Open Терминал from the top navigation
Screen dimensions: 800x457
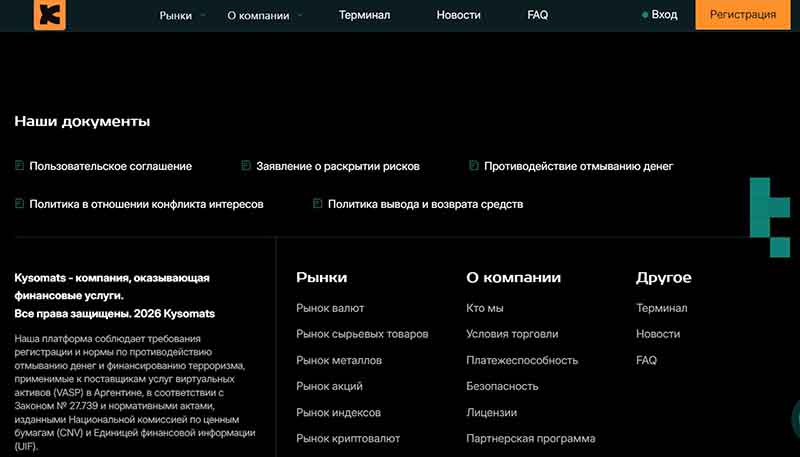click(364, 15)
